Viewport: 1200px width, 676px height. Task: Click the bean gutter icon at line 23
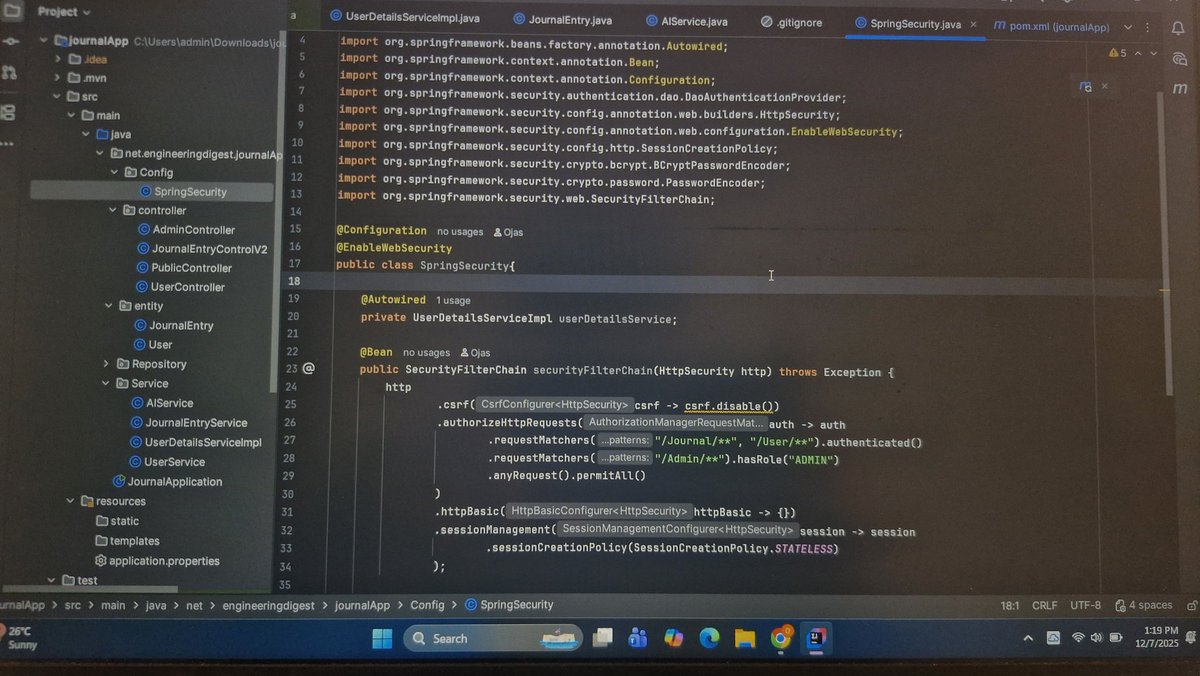[x=309, y=369]
